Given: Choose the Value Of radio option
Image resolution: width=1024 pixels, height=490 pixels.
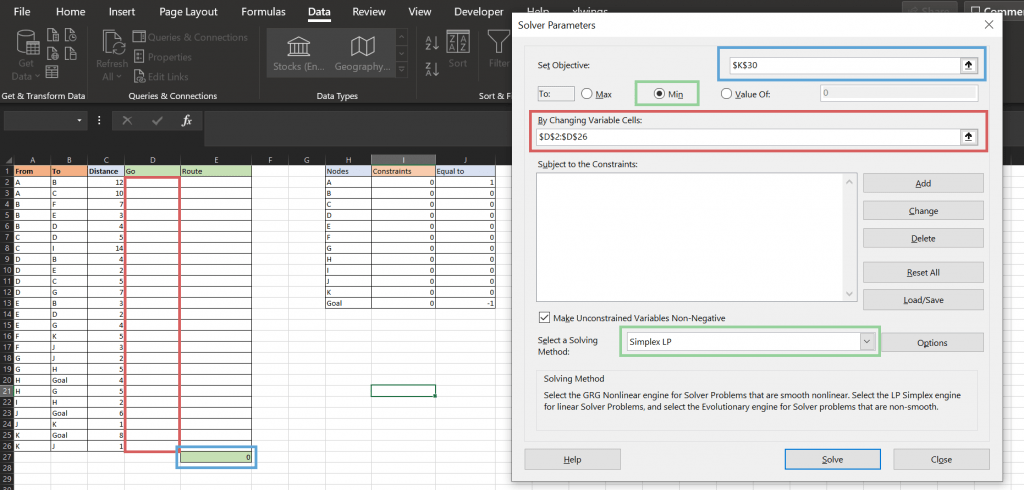Looking at the screenshot, I should click(x=727, y=94).
